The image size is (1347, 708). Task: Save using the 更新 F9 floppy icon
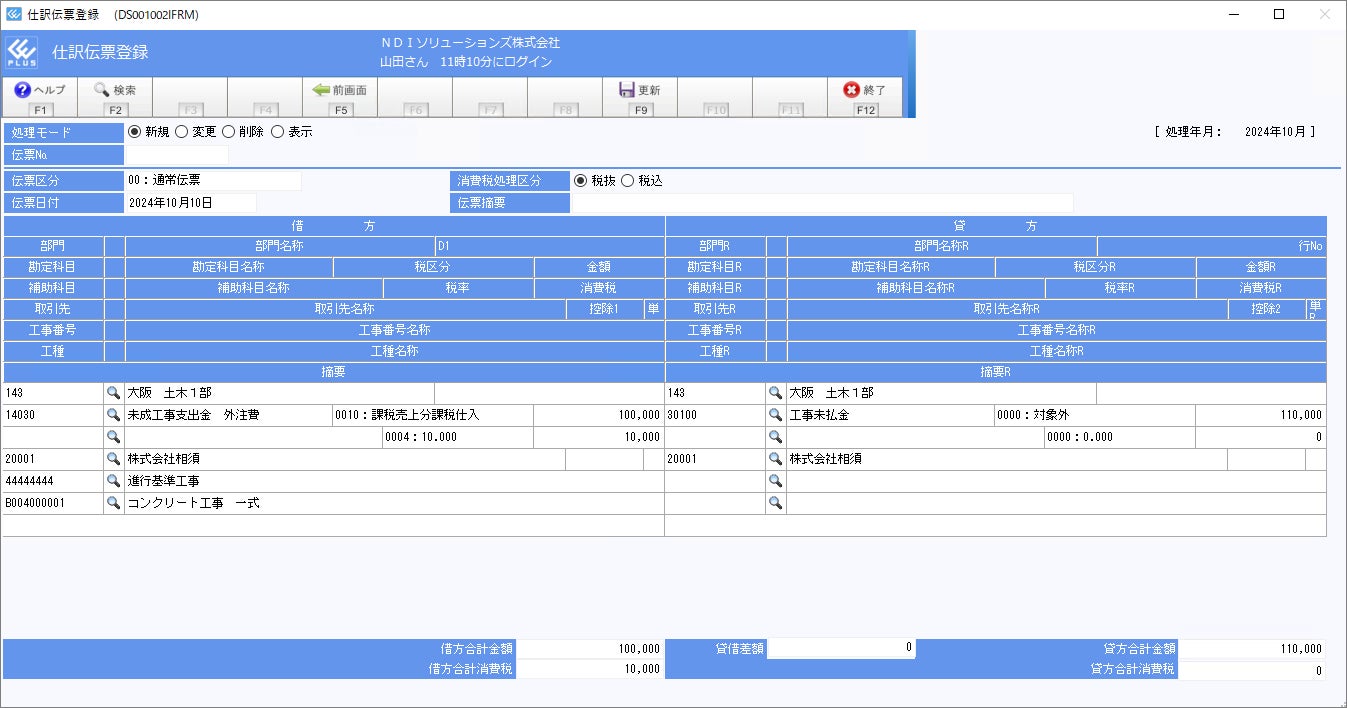point(627,90)
